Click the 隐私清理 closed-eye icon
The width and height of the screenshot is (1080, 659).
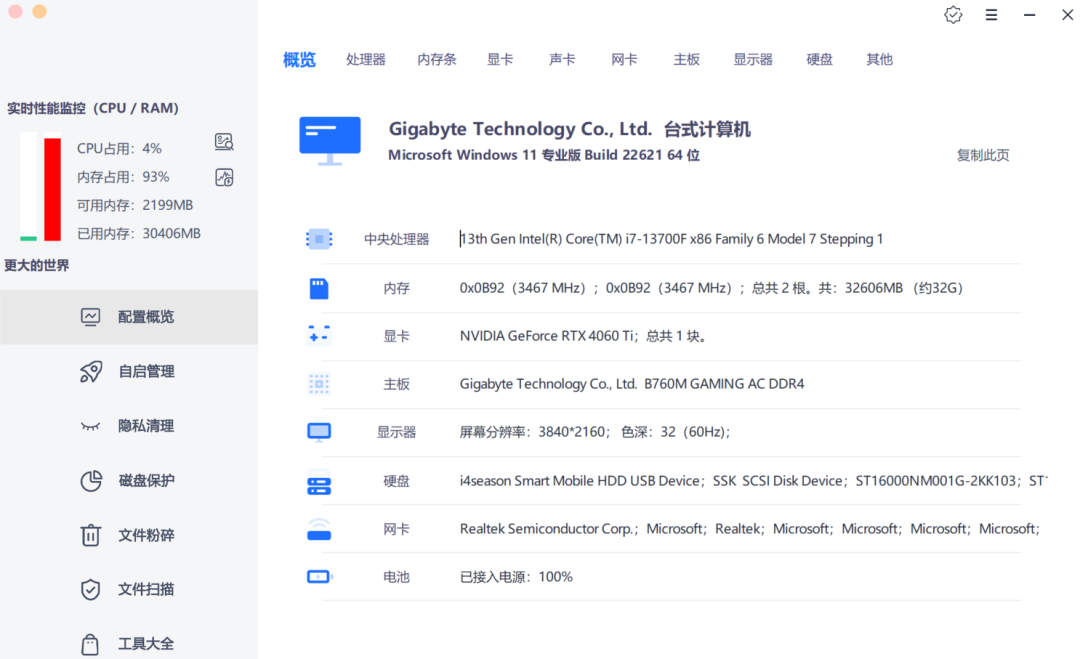[x=90, y=426]
